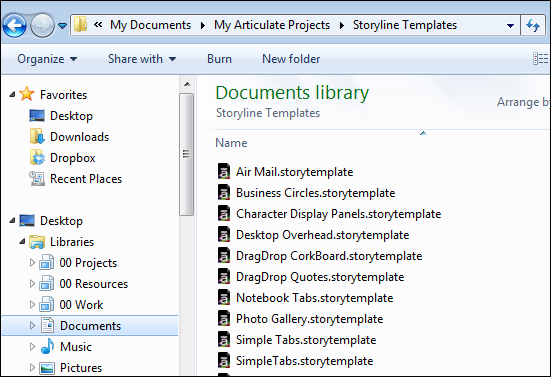Click the Dropbox icon in Favorites
This screenshot has height=377, width=551.
[37, 157]
